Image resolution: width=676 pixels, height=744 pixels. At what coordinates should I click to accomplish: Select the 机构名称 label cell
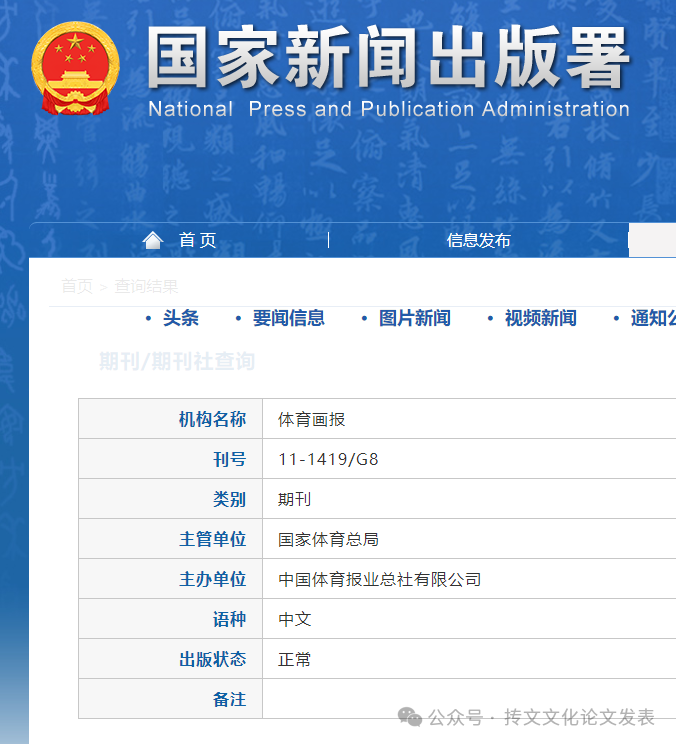point(171,419)
